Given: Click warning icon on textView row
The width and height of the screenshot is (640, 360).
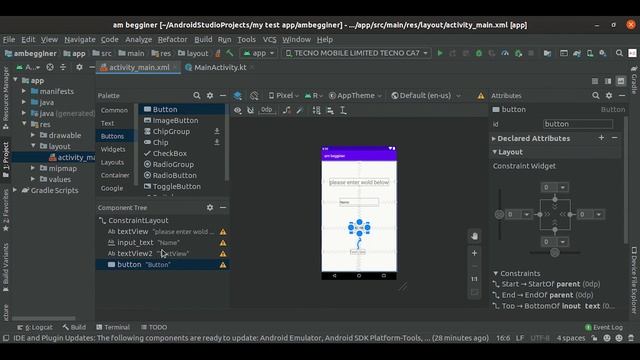Looking at the screenshot, I should point(223,231).
